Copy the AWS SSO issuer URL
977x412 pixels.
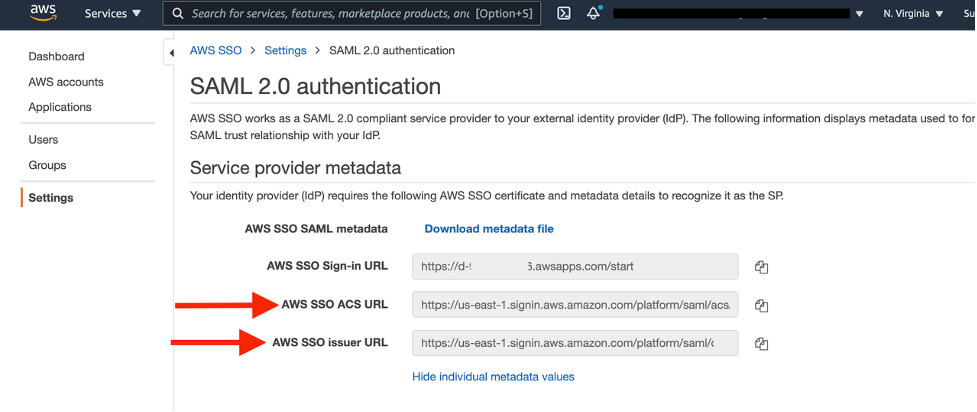tap(761, 343)
